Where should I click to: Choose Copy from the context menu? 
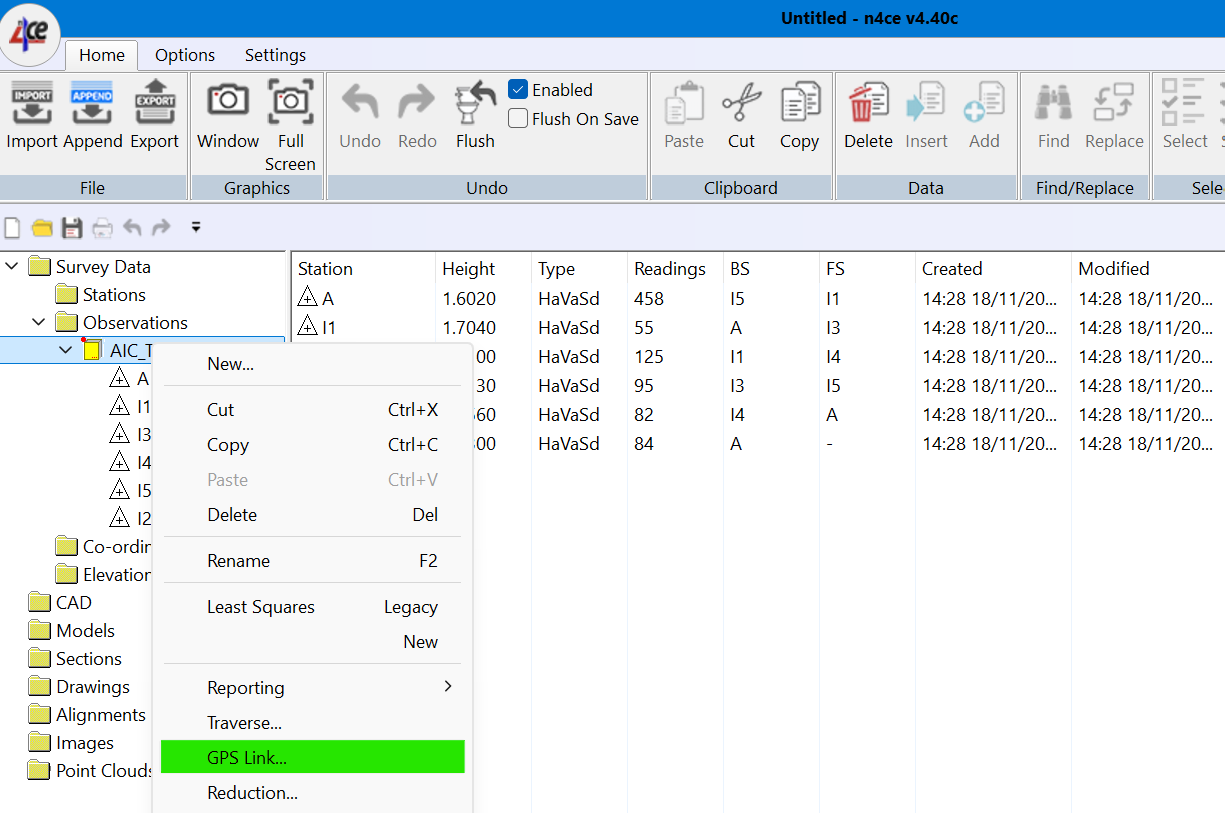point(313,445)
